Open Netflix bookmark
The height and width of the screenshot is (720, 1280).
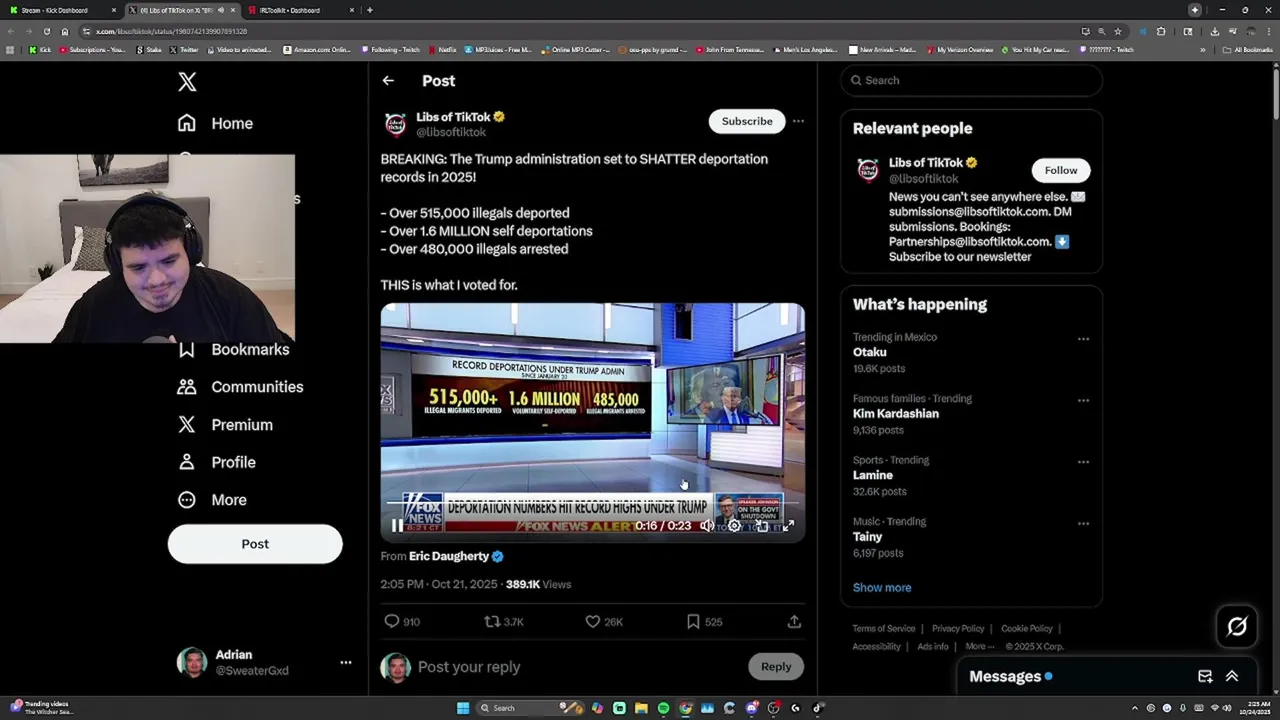443,49
